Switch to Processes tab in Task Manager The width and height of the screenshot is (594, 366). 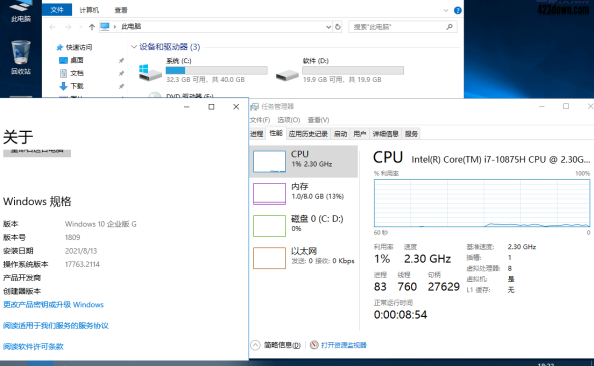(257, 134)
